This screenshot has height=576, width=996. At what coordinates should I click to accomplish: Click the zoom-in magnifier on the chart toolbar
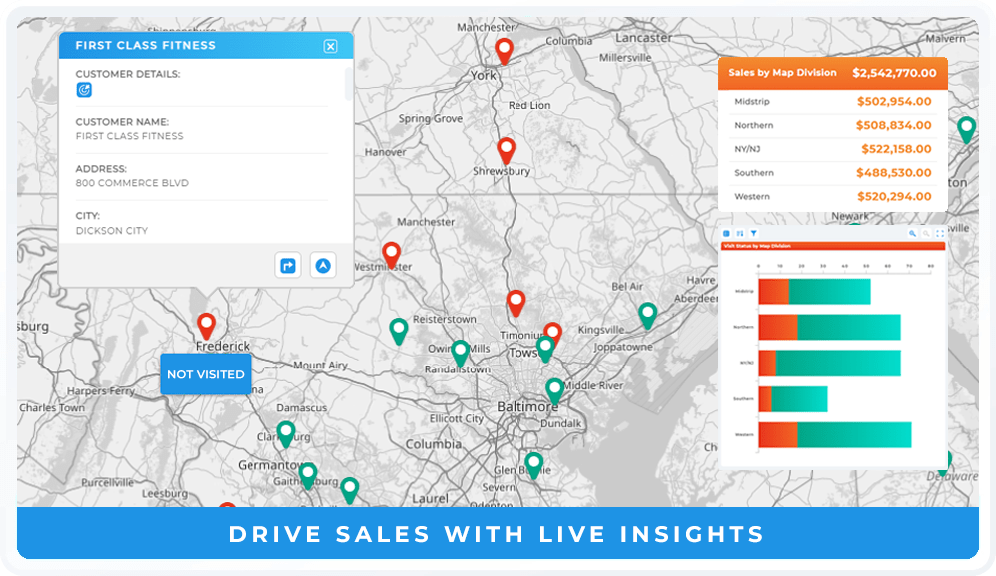click(x=913, y=233)
